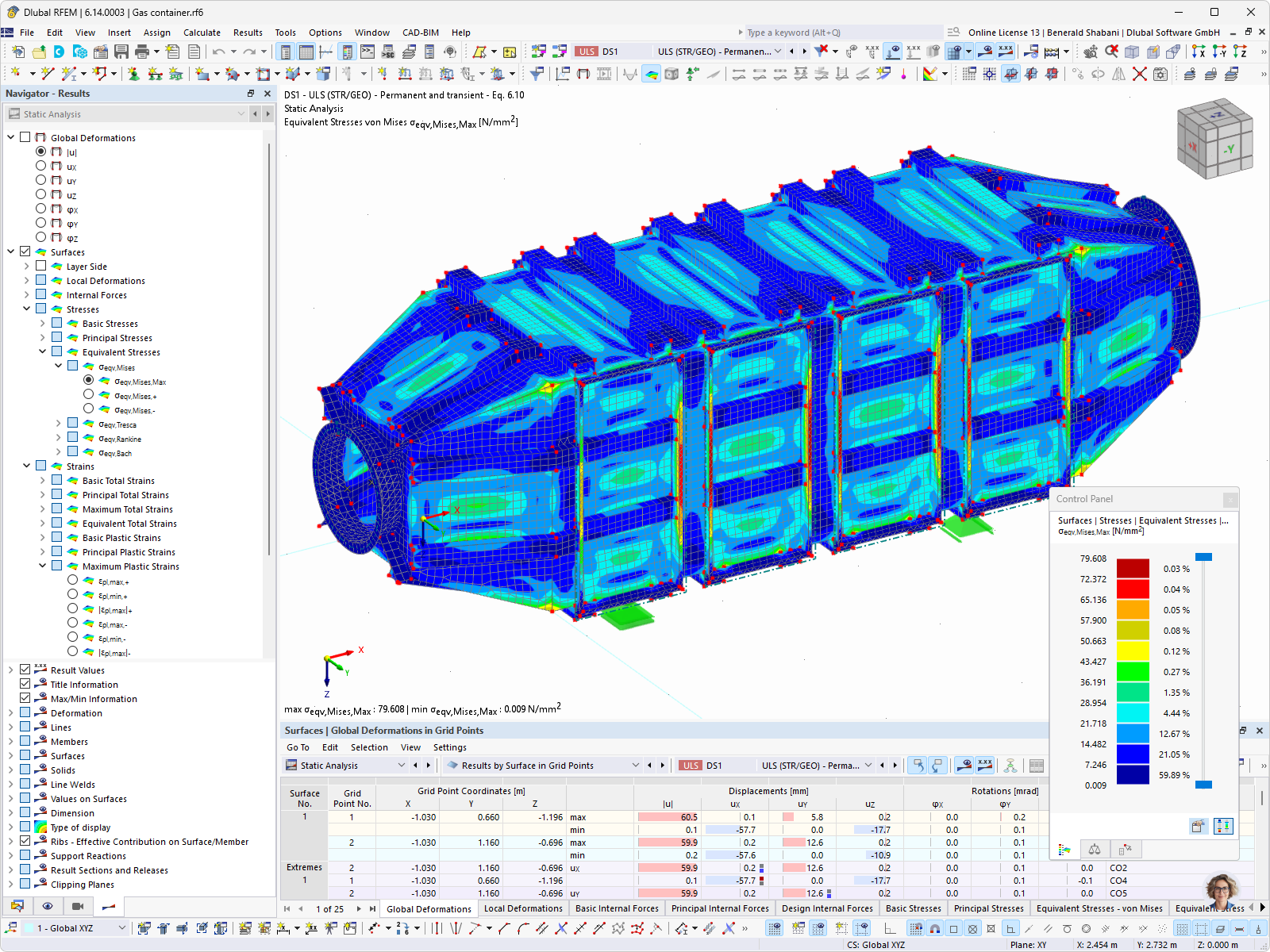
Task: Expand the Basic Stresses tree node
Action: (x=43, y=323)
